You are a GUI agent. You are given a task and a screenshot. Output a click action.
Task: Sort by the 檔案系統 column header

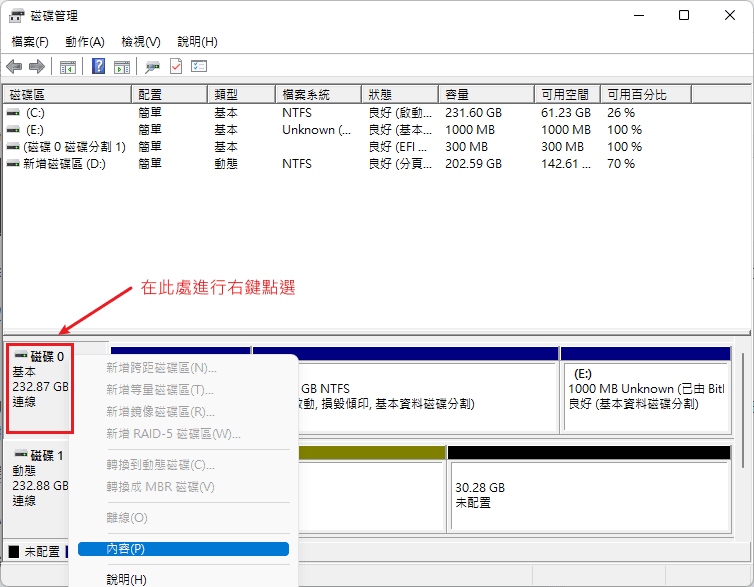[319, 95]
